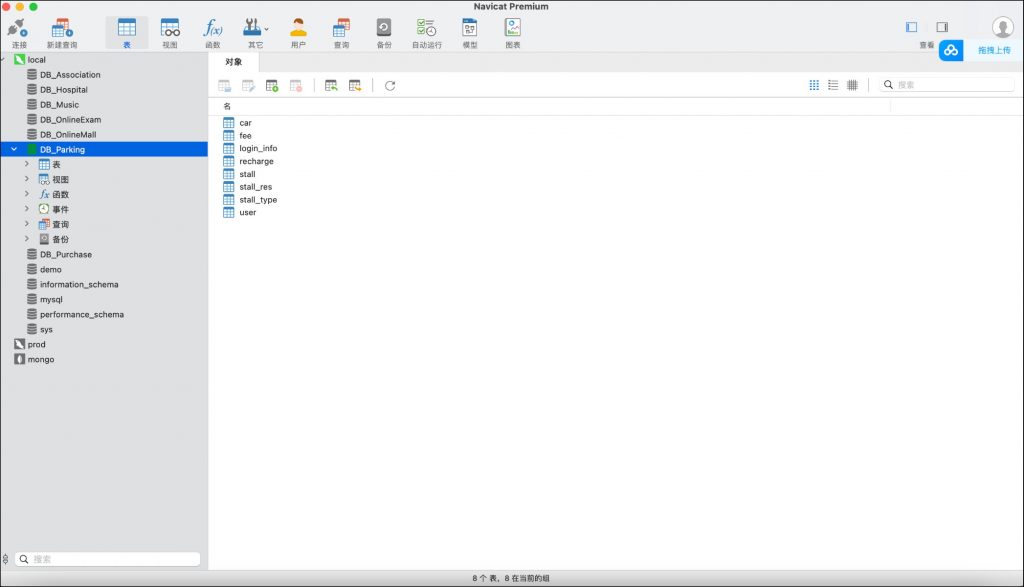Refresh the object list
Screen dimensions: 1024x587
click(390, 86)
